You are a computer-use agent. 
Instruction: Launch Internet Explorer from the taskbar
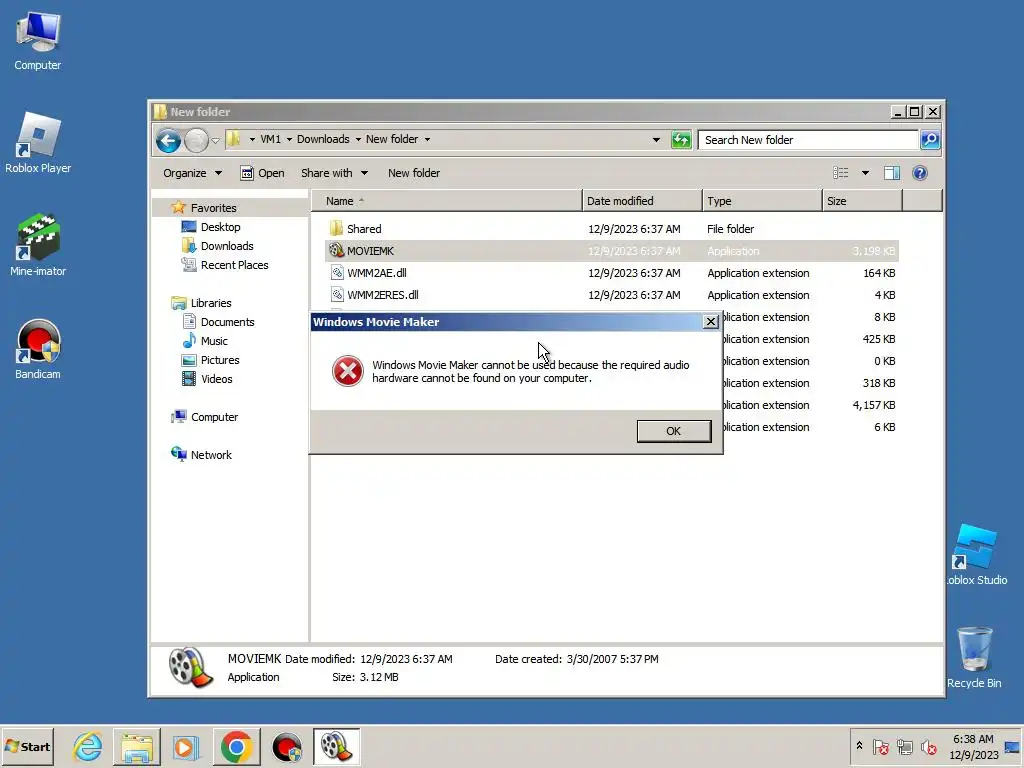click(x=88, y=746)
